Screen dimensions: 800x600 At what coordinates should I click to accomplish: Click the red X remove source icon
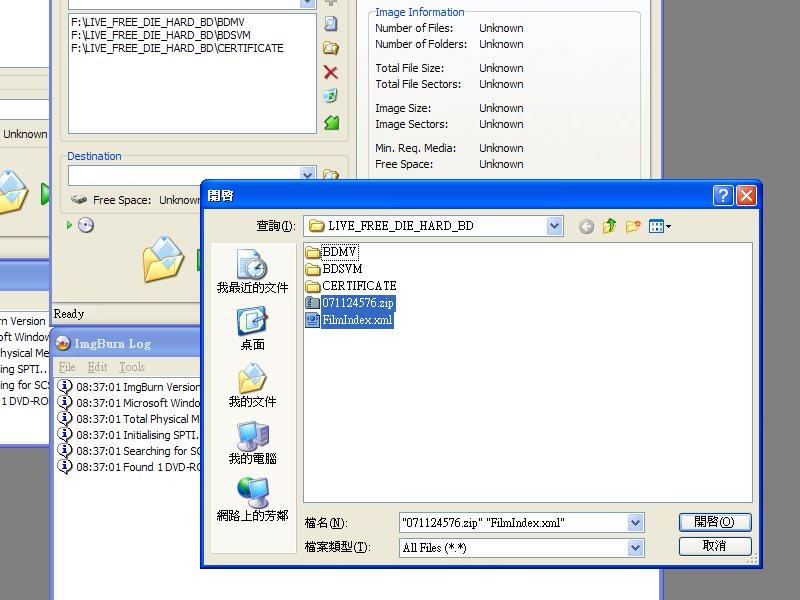click(x=331, y=72)
